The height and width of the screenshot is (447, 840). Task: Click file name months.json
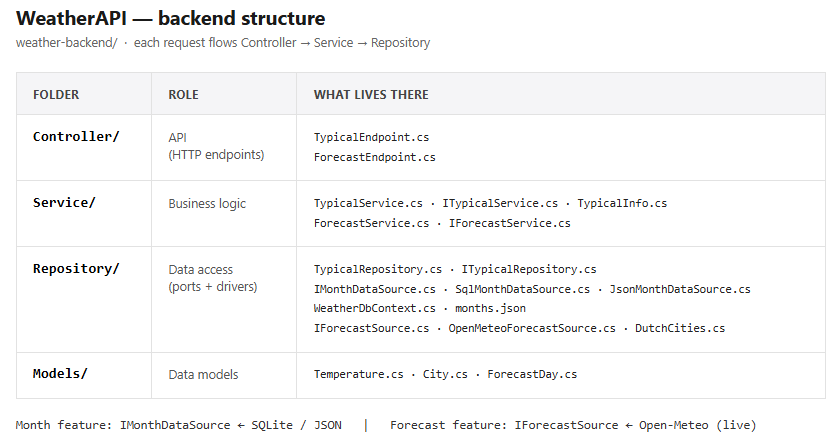(490, 308)
